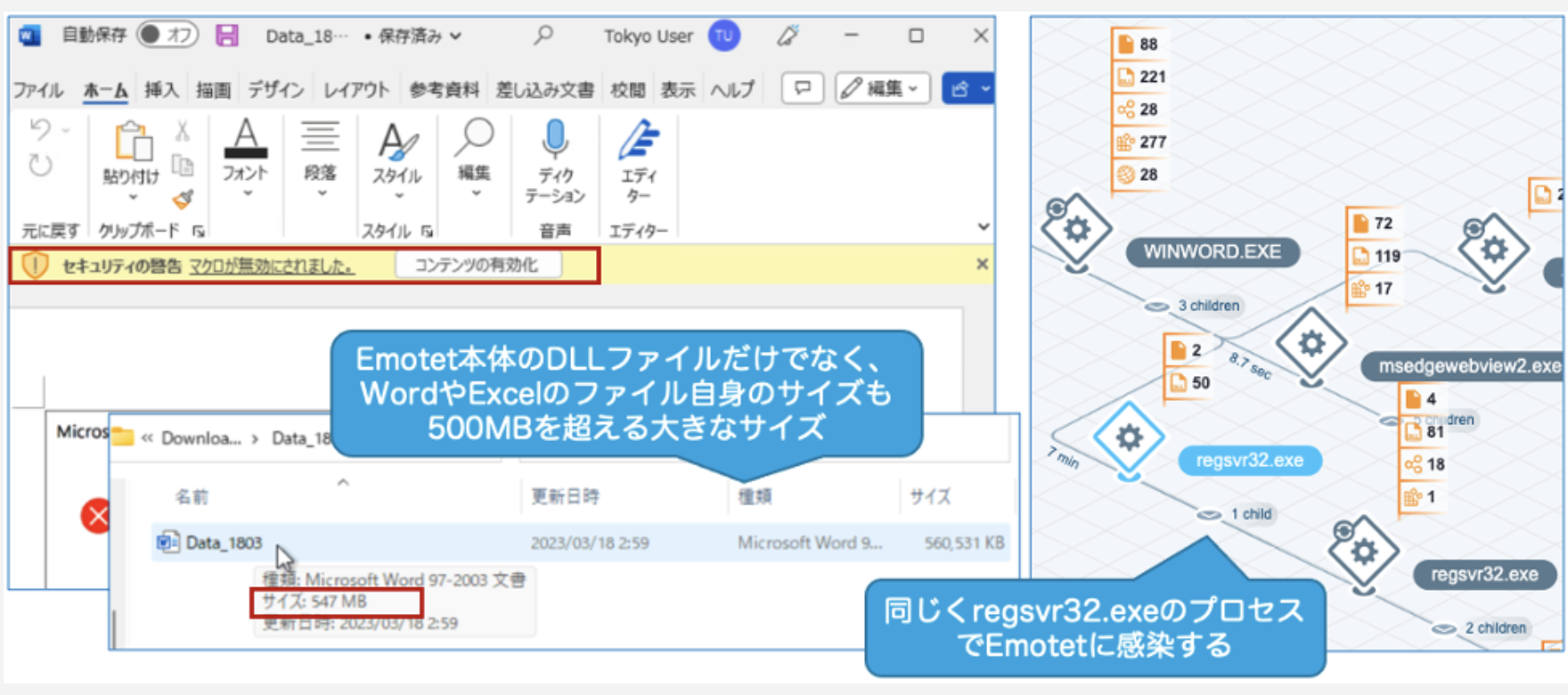Click the ディクテーション microphone icon
Image resolution: width=1568 pixels, height=695 pixels.
point(555,141)
